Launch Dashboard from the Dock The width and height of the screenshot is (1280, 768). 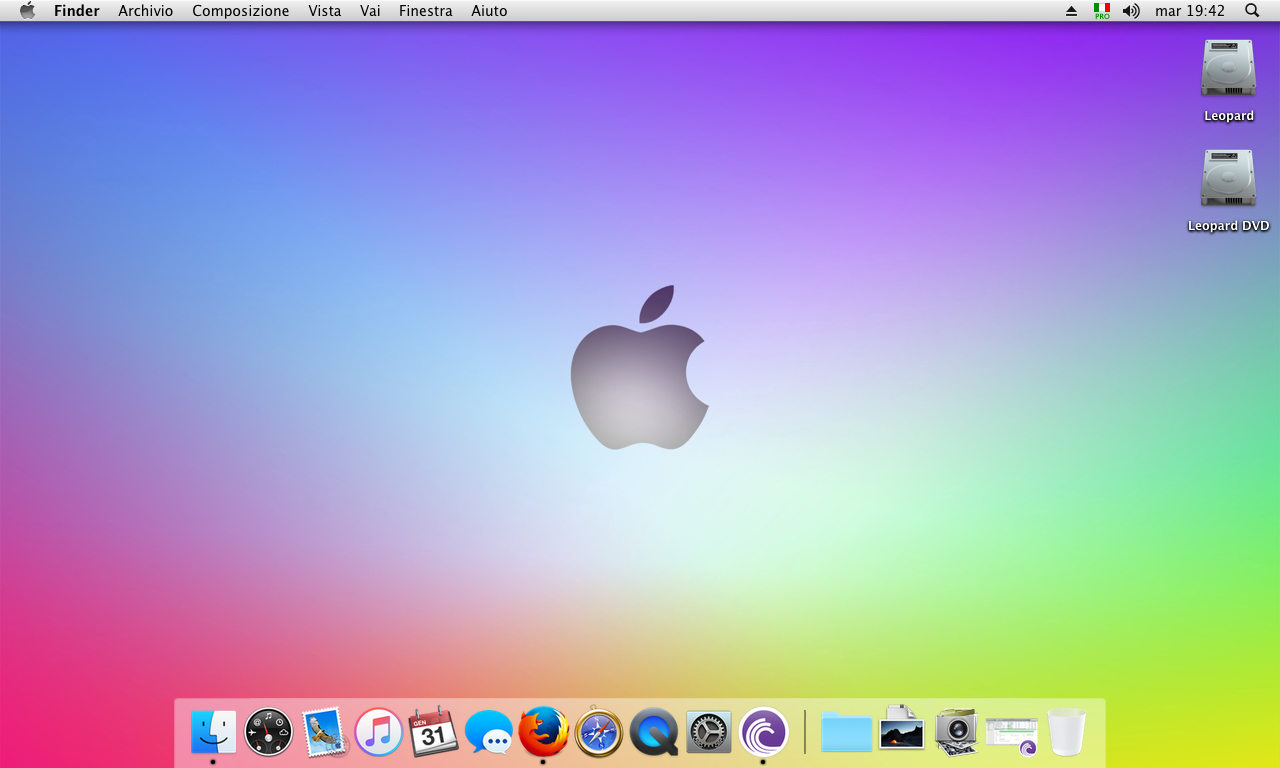pos(269,732)
